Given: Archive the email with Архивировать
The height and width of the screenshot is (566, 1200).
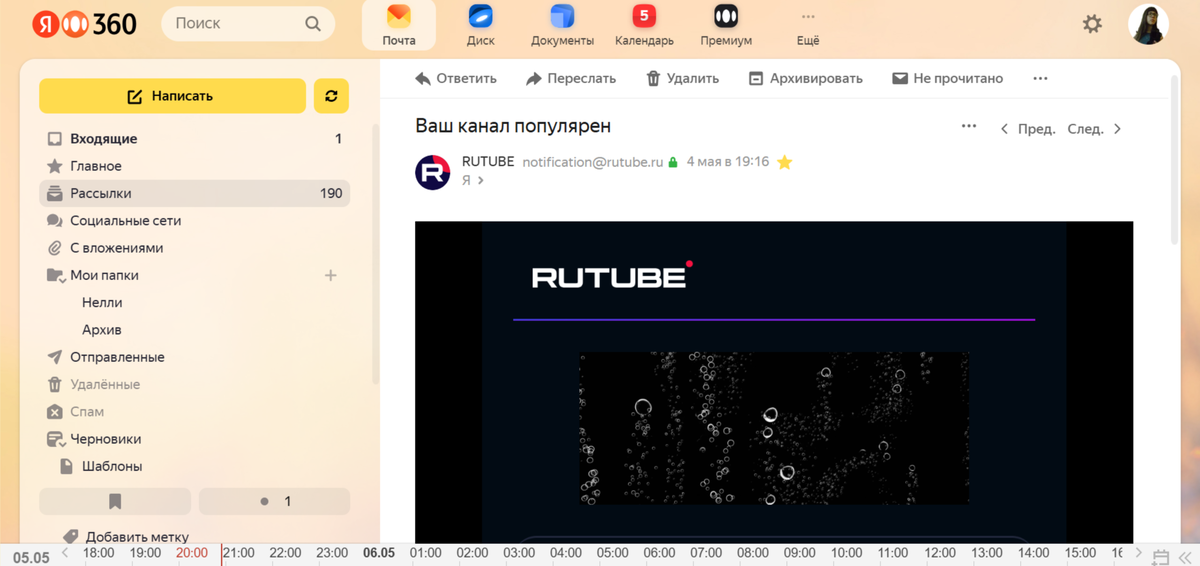Looking at the screenshot, I should (x=806, y=78).
